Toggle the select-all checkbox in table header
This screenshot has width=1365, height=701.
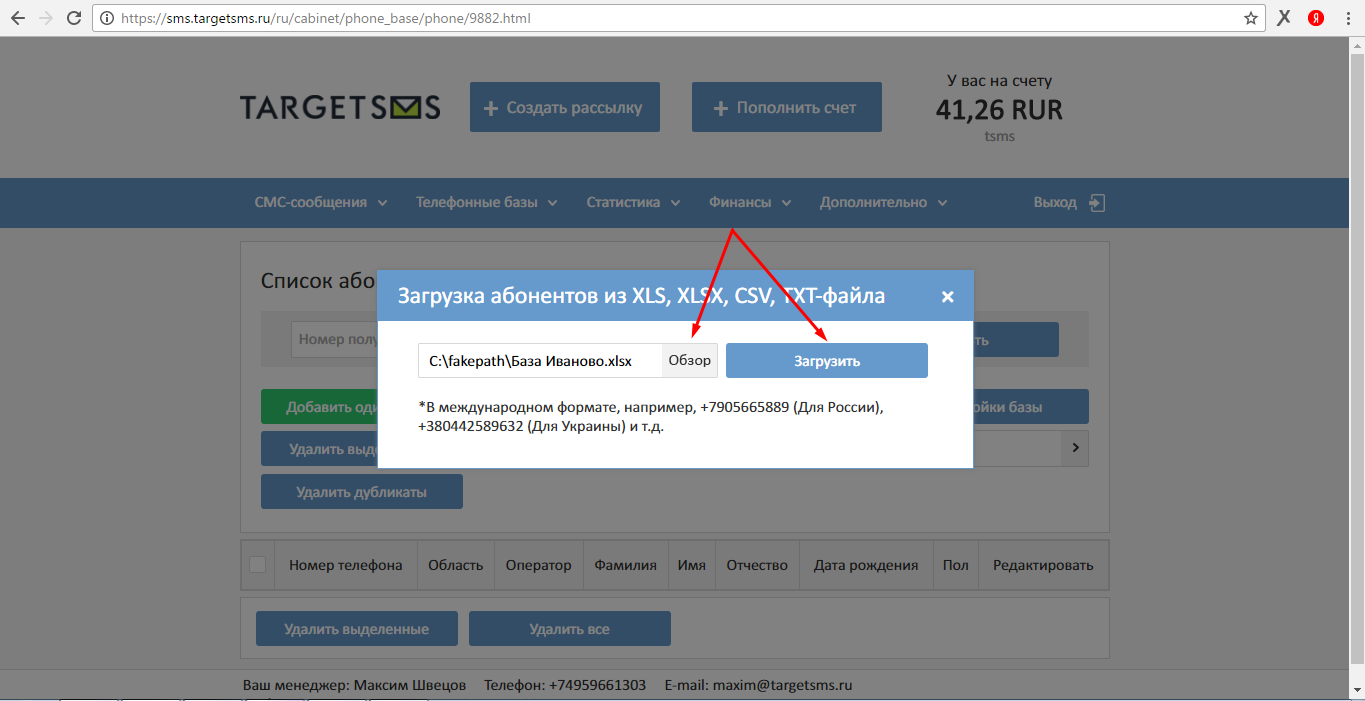(258, 565)
